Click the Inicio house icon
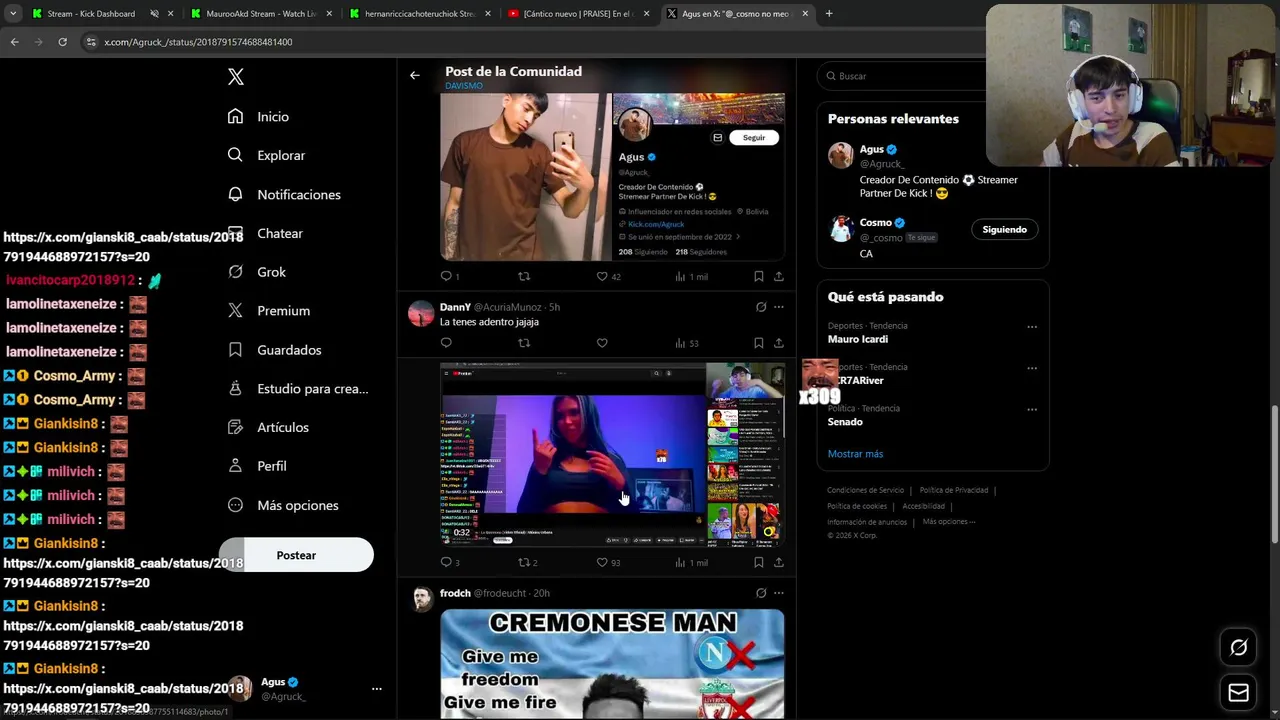 coord(235,117)
